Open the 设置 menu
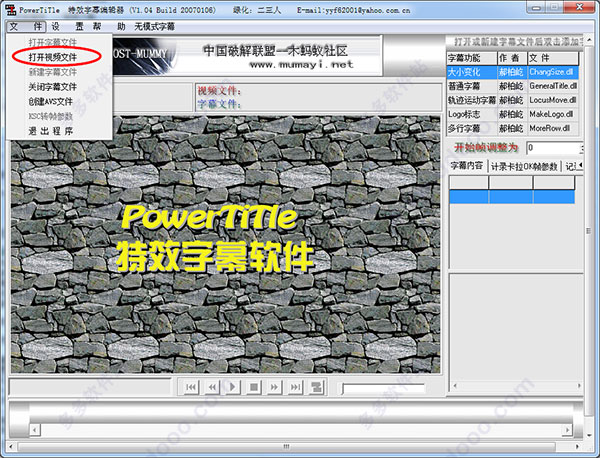This screenshot has width=600, height=458. click(67, 26)
